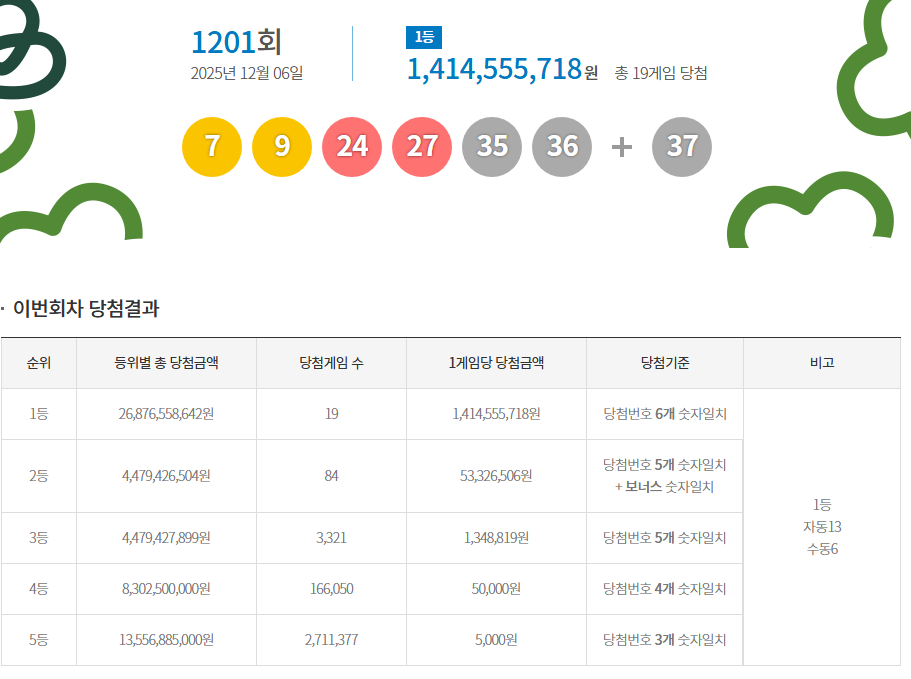
Task: Click the 3,321 winning games cell
Action: (x=331, y=538)
